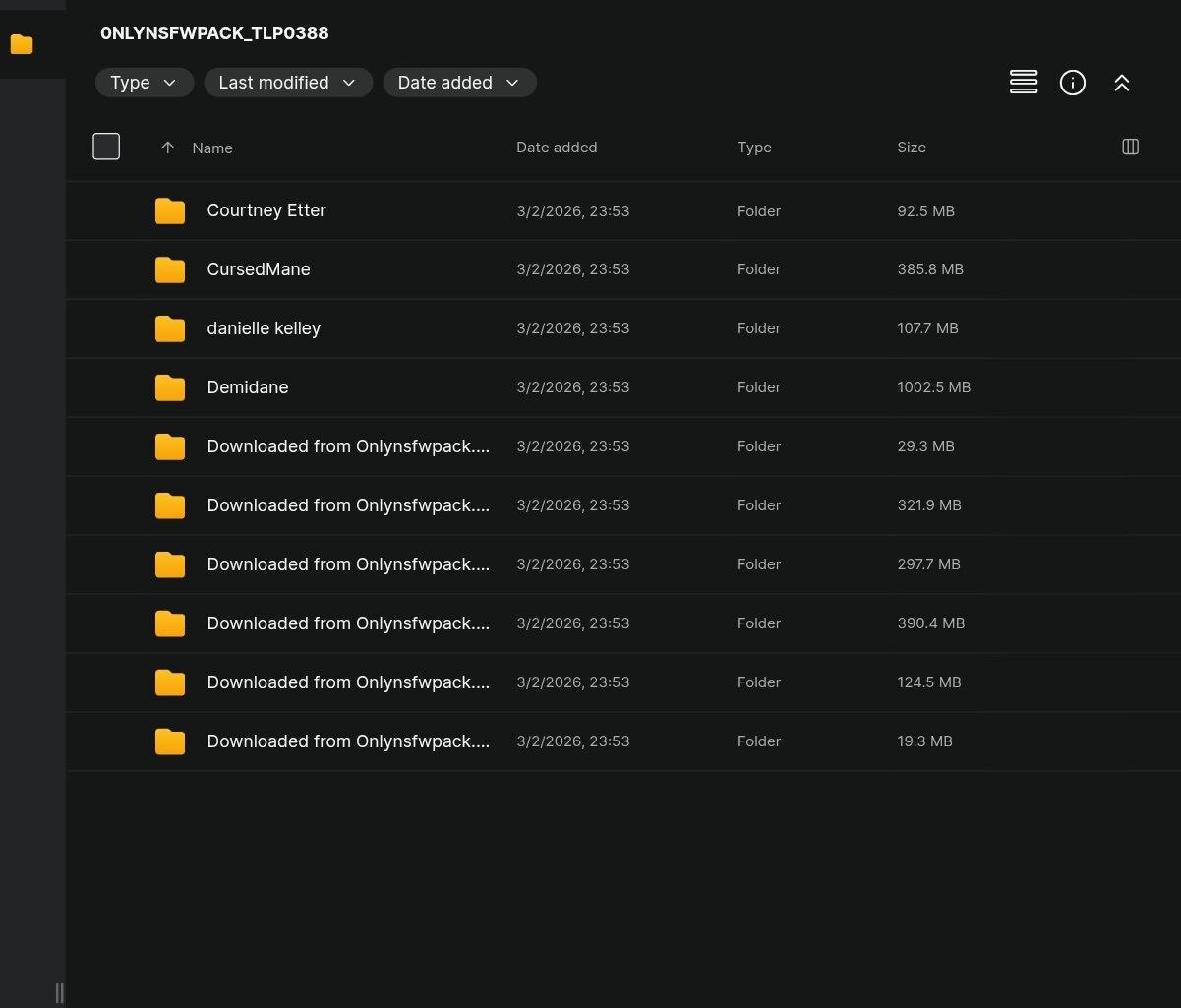Sort by the Size column header
The height and width of the screenshot is (1008, 1181).
click(911, 148)
